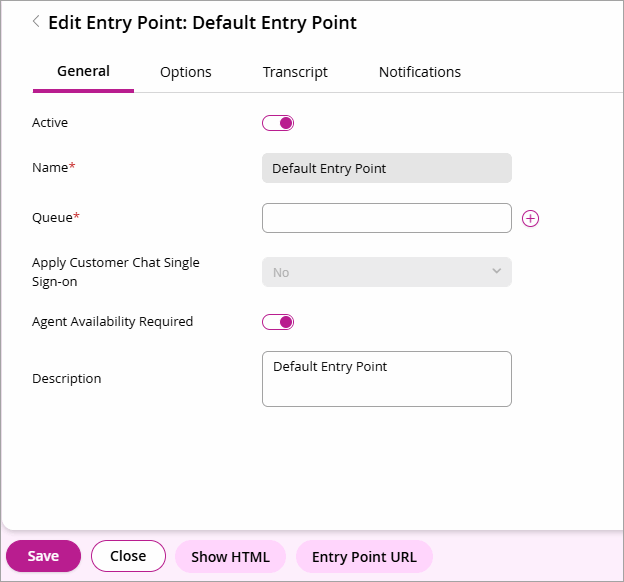Open the Notifications tab
624x582 pixels.
[419, 72]
